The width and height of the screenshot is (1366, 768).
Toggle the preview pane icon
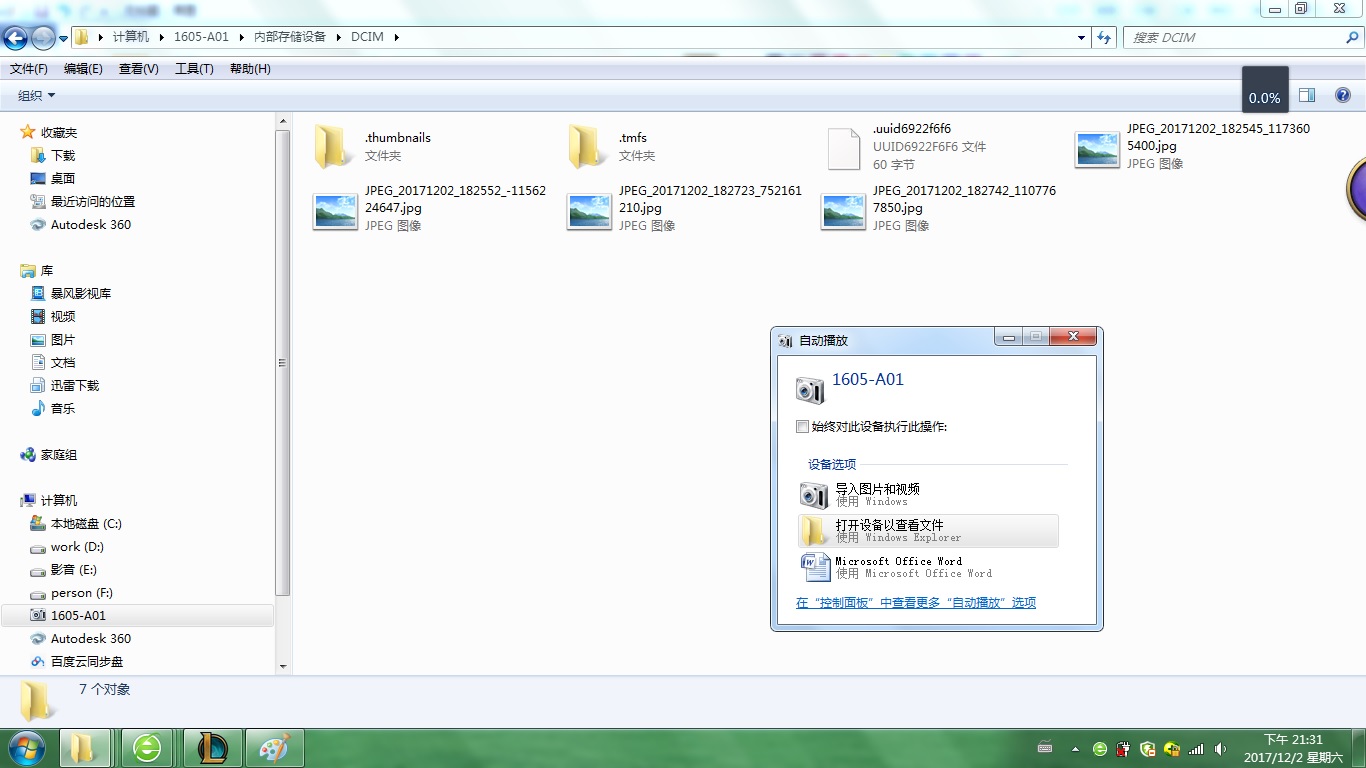1306,95
